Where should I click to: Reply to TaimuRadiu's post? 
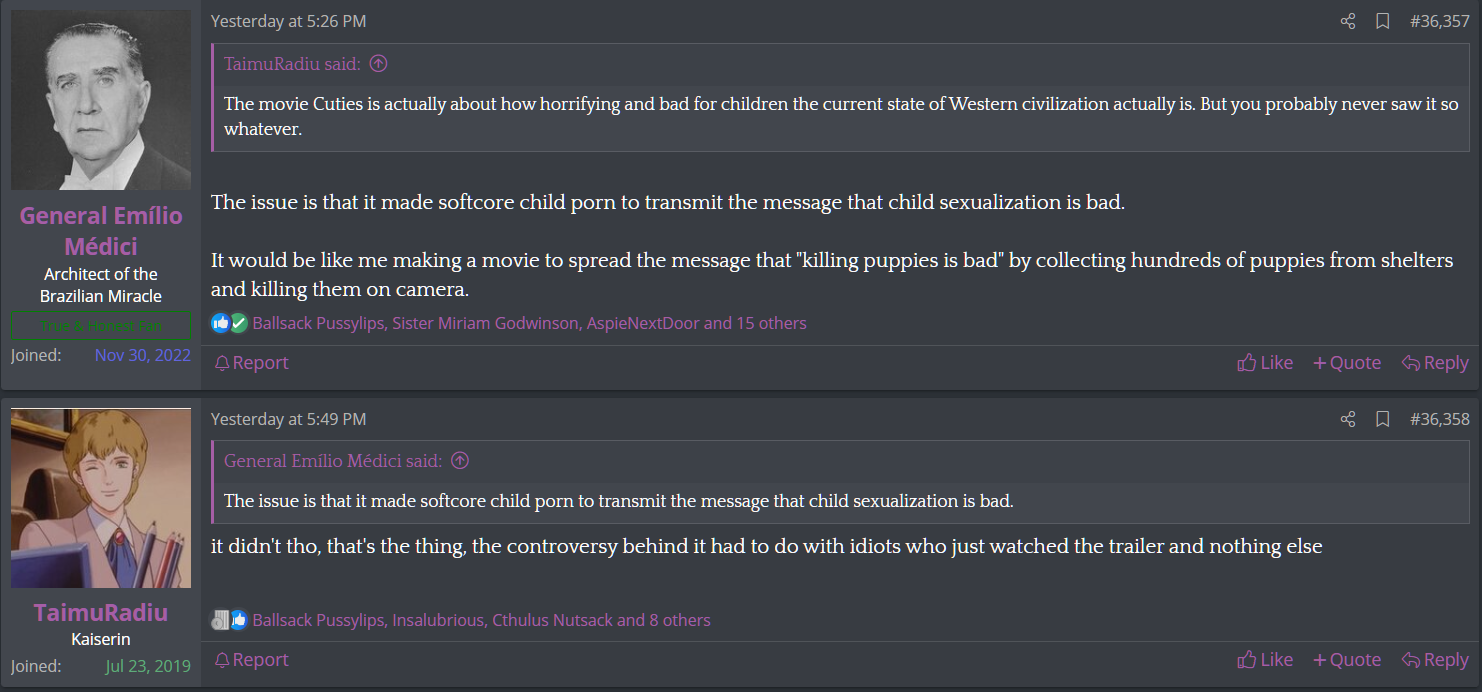1435,660
